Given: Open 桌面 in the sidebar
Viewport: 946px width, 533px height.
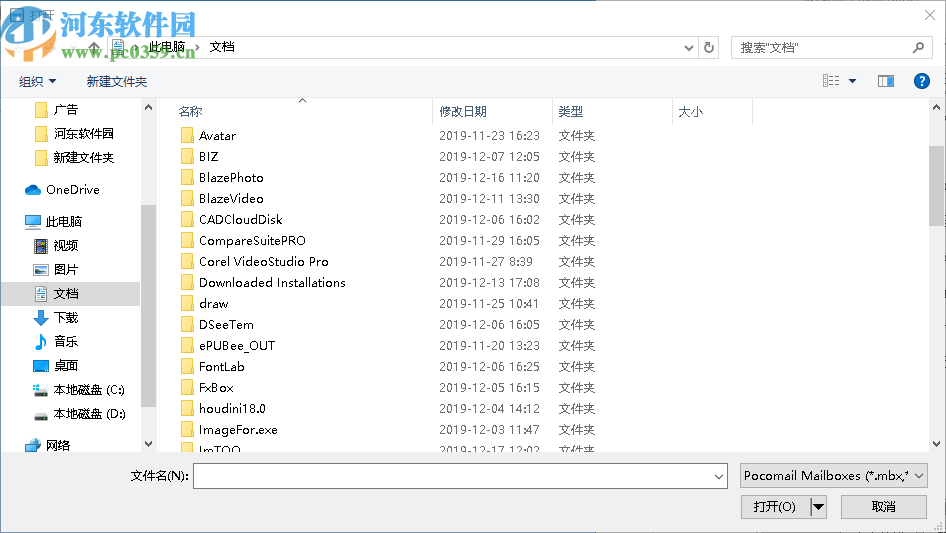Looking at the screenshot, I should click(x=56, y=366).
